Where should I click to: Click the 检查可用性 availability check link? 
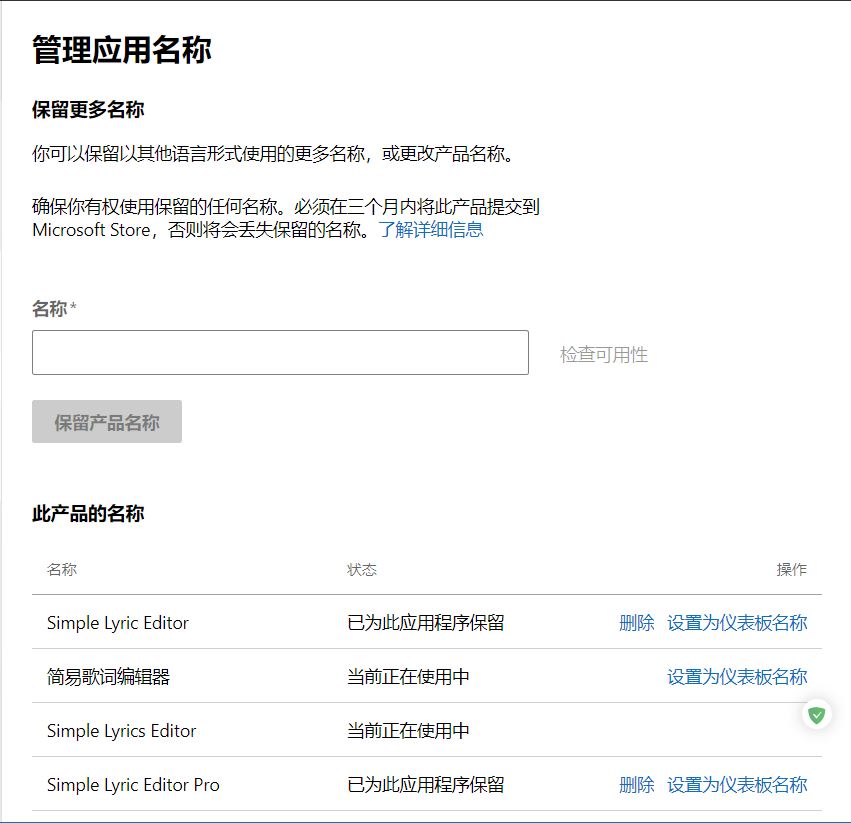[x=603, y=352]
